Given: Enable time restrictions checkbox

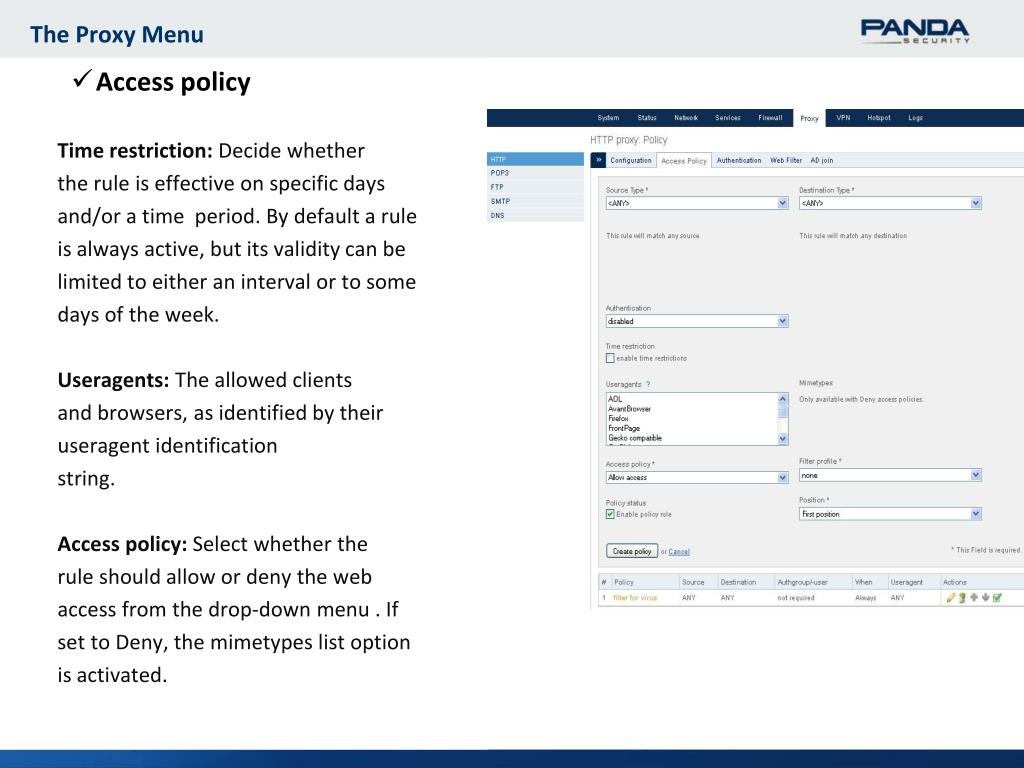Looking at the screenshot, I should coord(610,358).
